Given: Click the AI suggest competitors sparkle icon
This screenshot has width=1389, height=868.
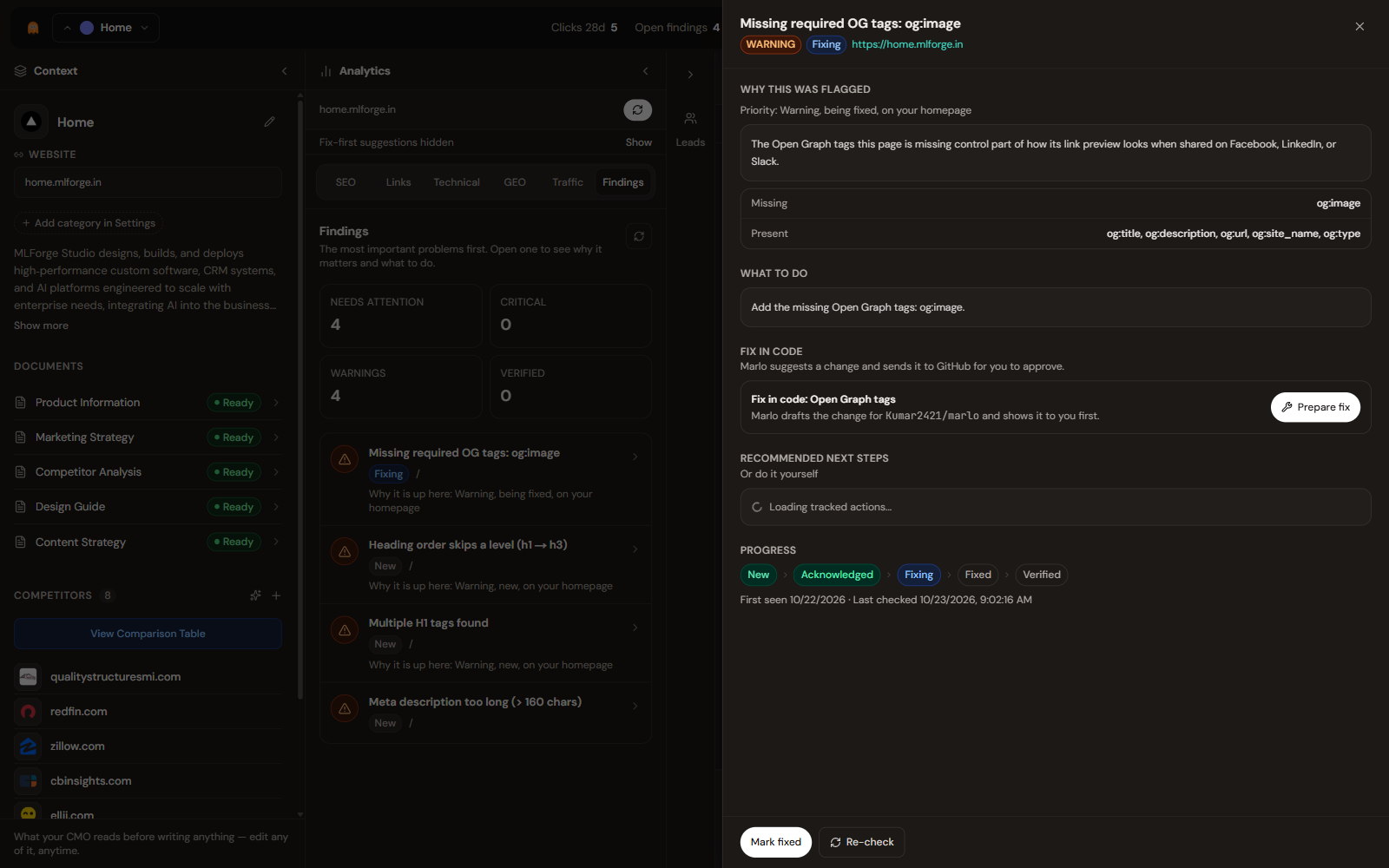Looking at the screenshot, I should point(255,595).
